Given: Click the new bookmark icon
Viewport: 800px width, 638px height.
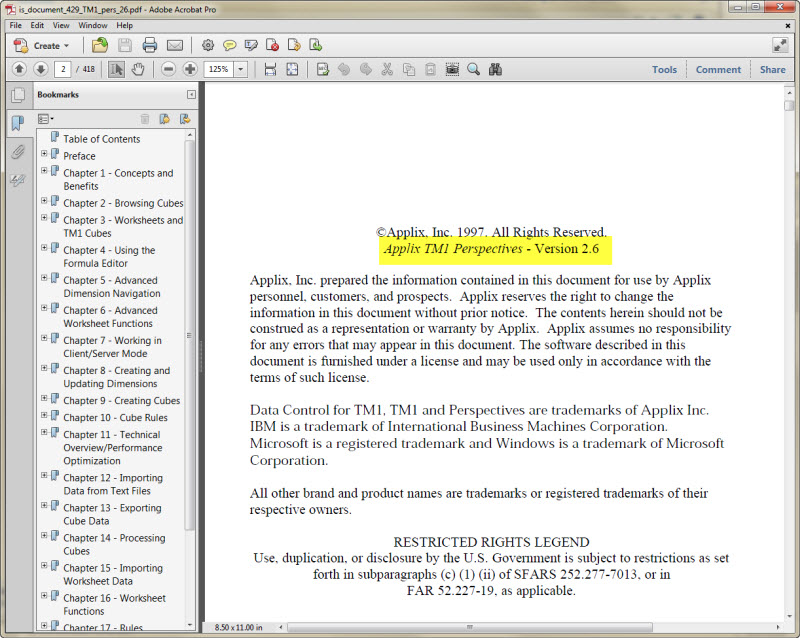Looking at the screenshot, I should tap(165, 118).
